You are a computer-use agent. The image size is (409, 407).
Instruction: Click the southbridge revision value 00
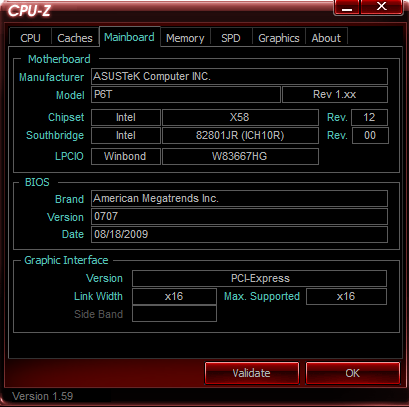(x=370, y=135)
